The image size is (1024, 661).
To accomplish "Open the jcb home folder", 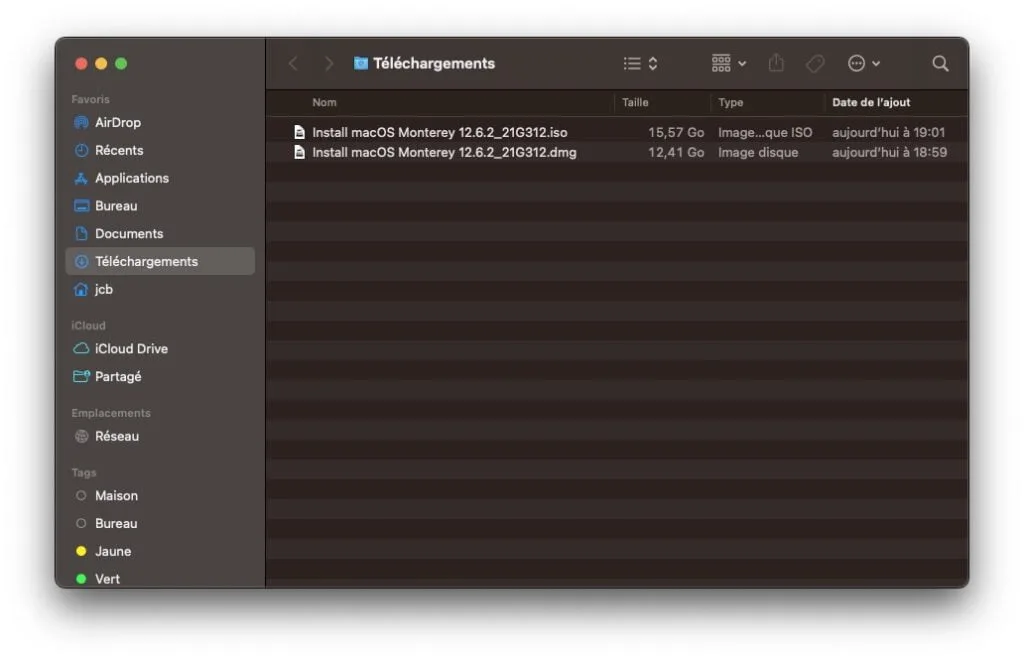I will pos(160,289).
